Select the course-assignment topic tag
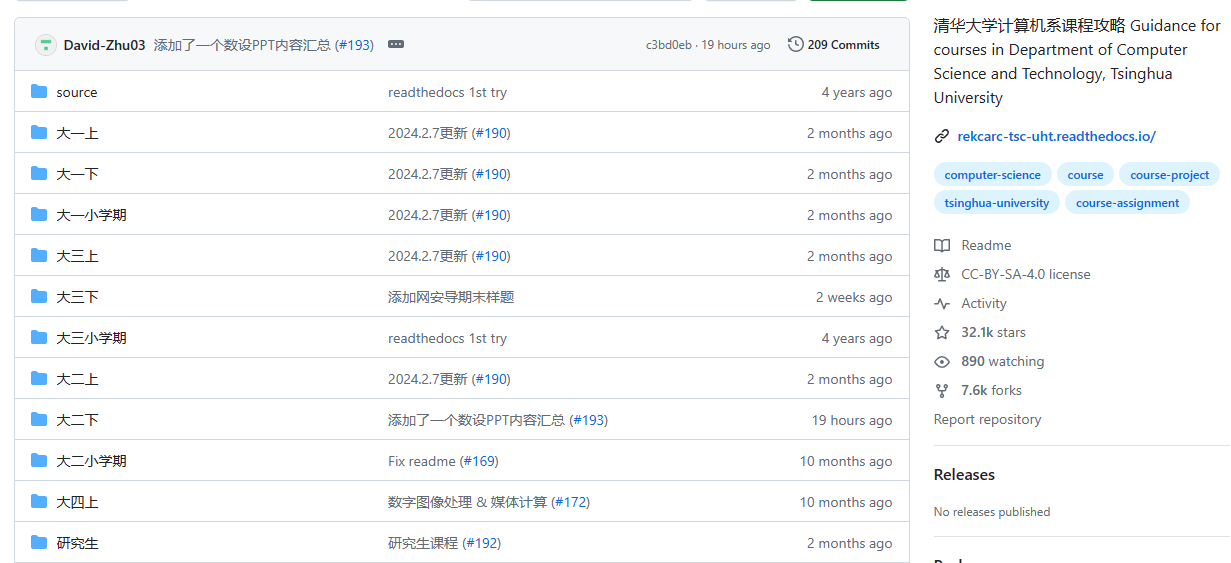Viewport: 1231px width, 563px height. [1127, 202]
